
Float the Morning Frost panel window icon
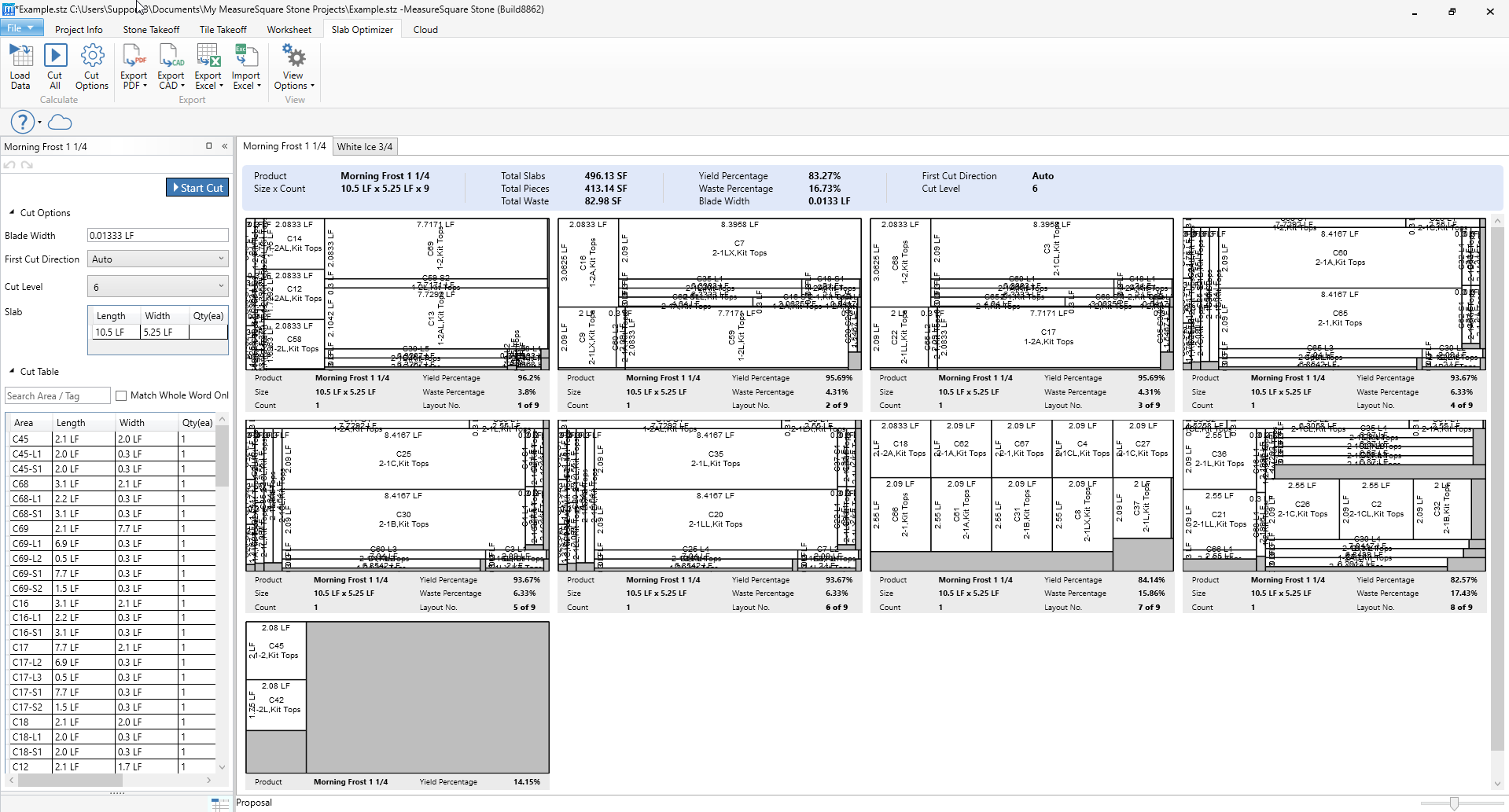click(209, 146)
